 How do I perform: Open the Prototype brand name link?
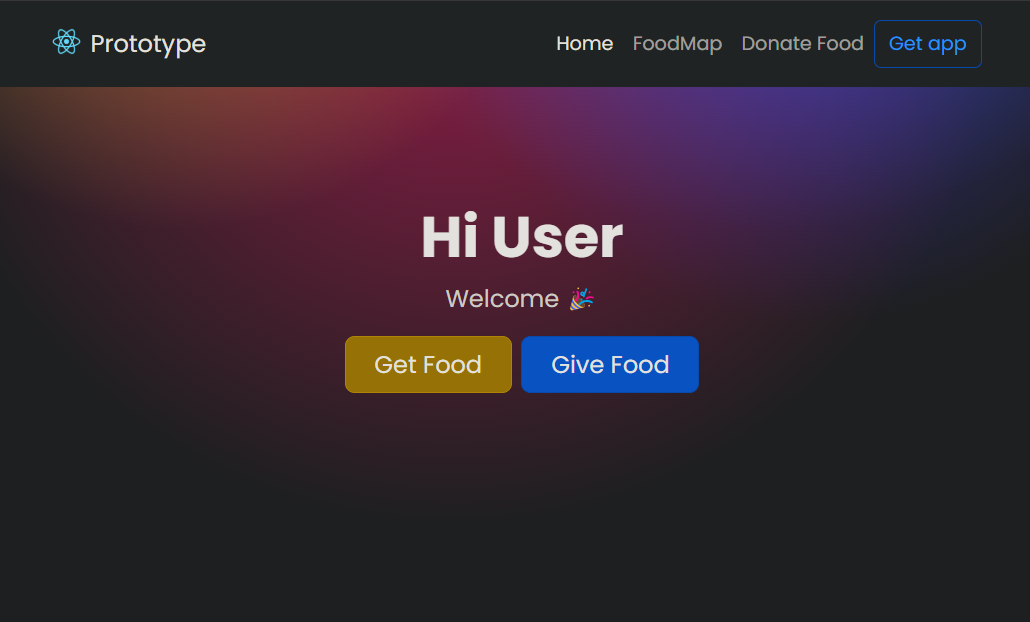[x=148, y=44]
